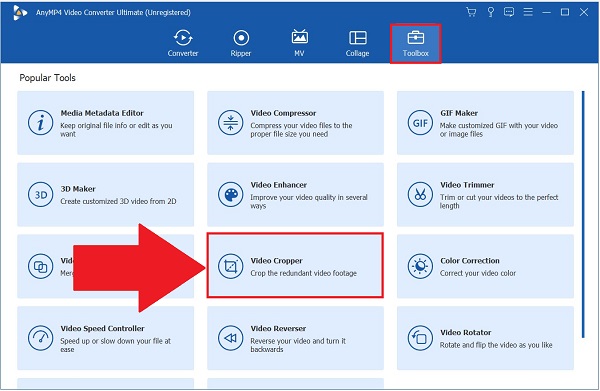Image resolution: width=600 pixels, height=391 pixels.
Task: Launch the GIF Maker tool
Action: [x=485, y=123]
